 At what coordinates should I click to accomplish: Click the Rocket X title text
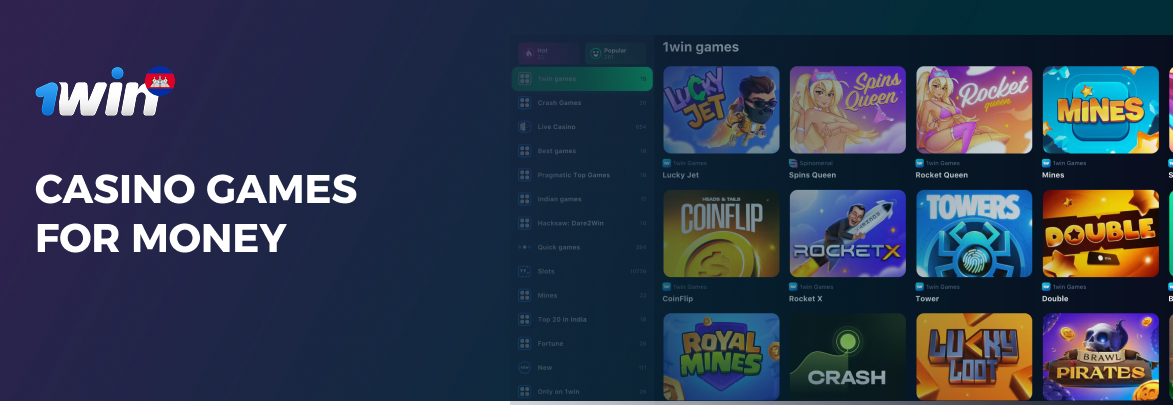click(806, 299)
